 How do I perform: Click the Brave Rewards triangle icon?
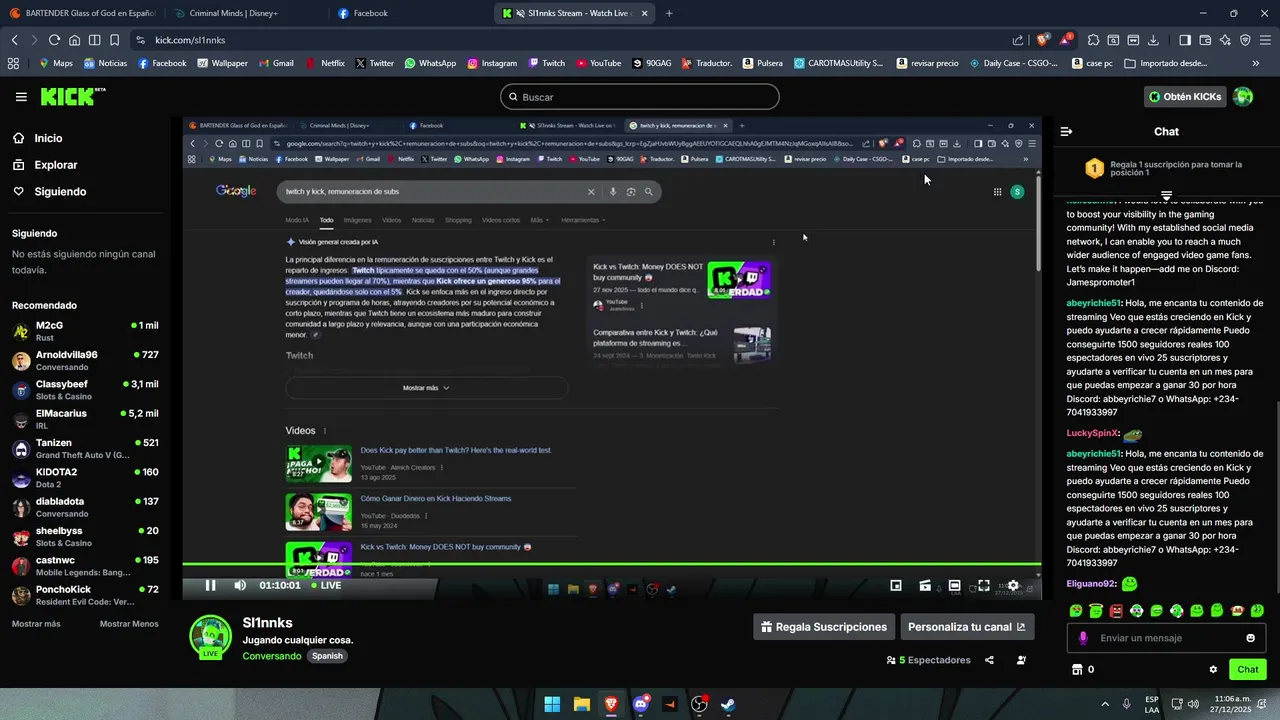(x=1066, y=40)
